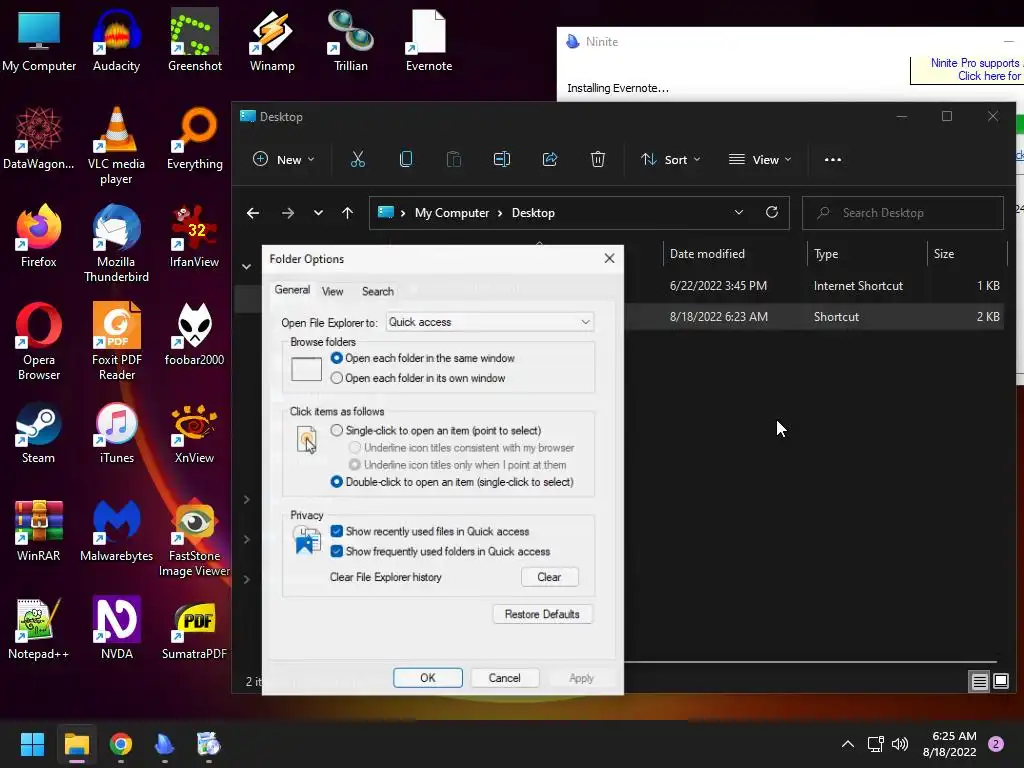1024x768 pixels.
Task: Open the Sort dropdown menu
Action: pos(671,159)
